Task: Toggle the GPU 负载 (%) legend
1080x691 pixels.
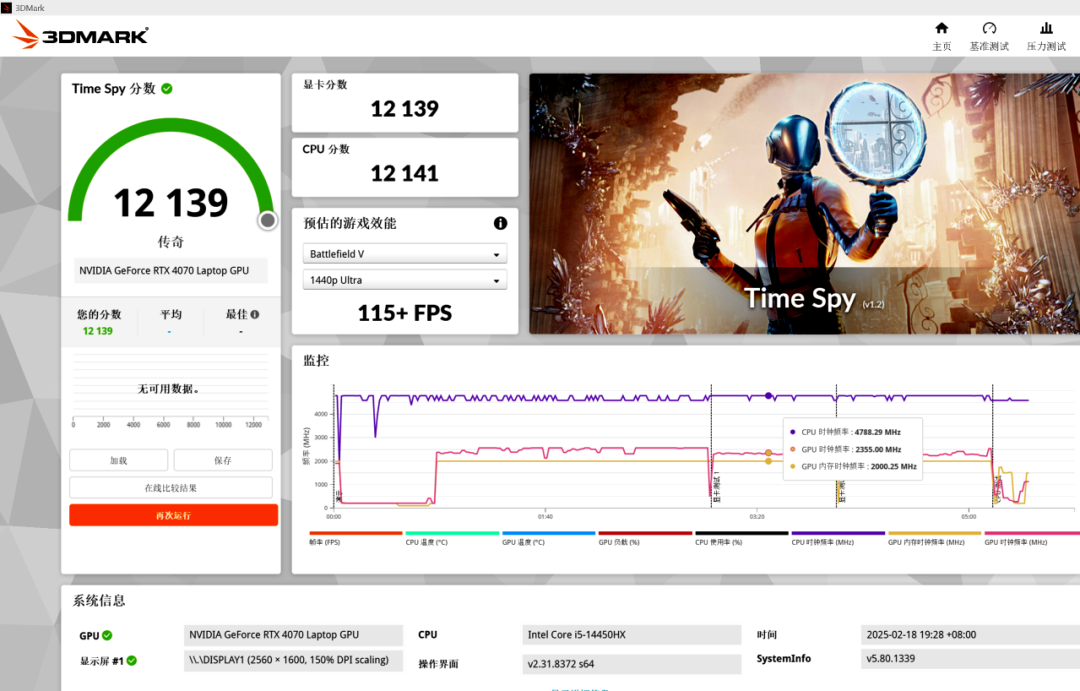Action: tap(645, 538)
